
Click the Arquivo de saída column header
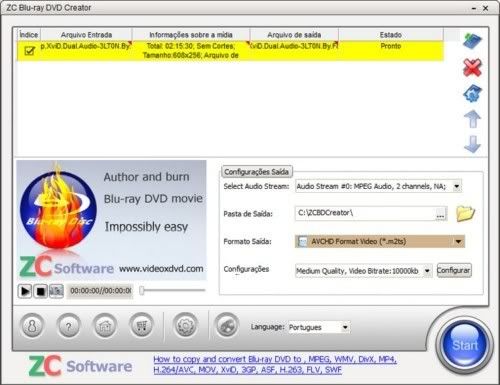(294, 35)
